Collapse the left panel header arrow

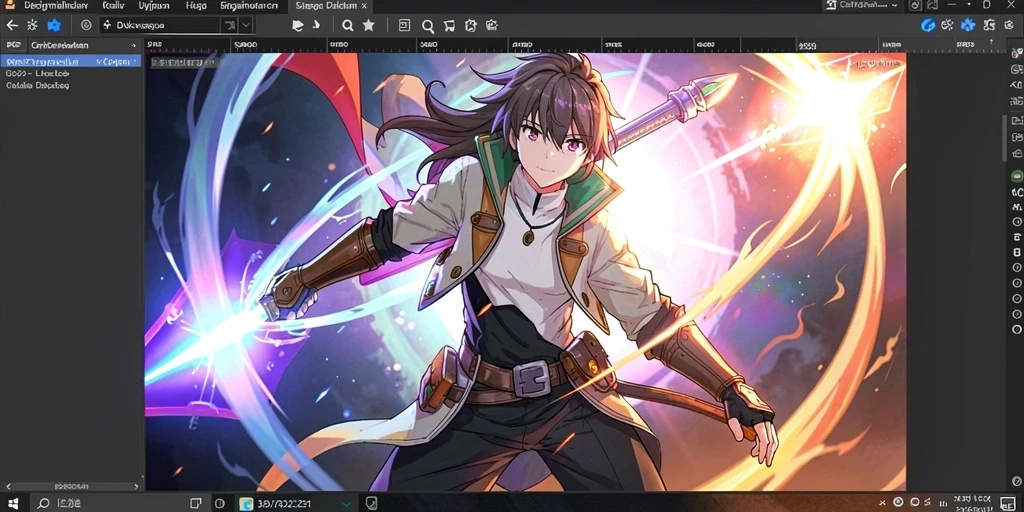pyautogui.click(x=133, y=46)
